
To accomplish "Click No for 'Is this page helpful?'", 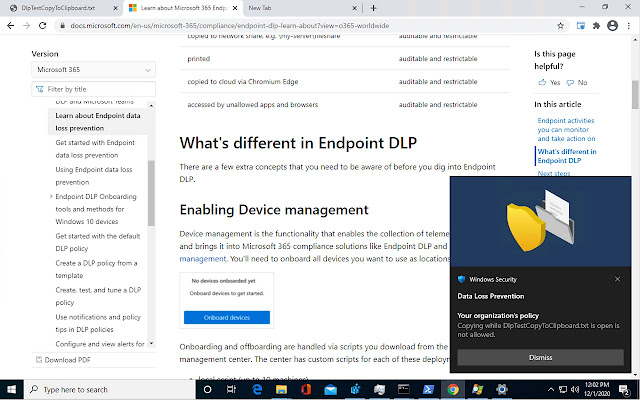I will point(577,82).
